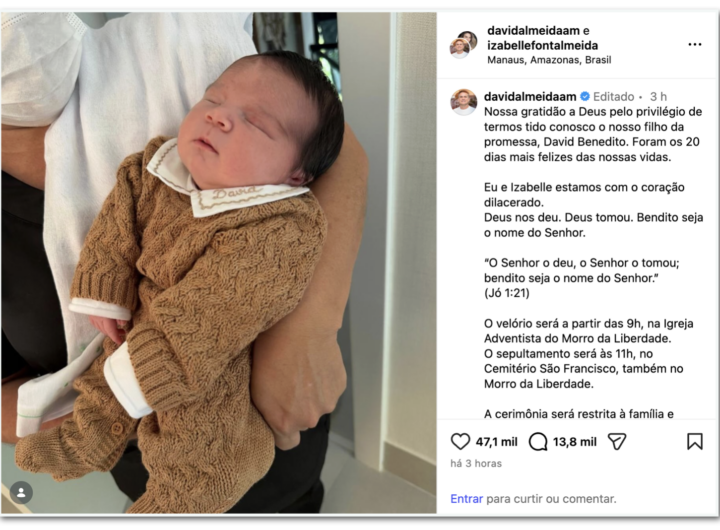Save post with bookmark icon
720x530 pixels.
tap(695, 441)
